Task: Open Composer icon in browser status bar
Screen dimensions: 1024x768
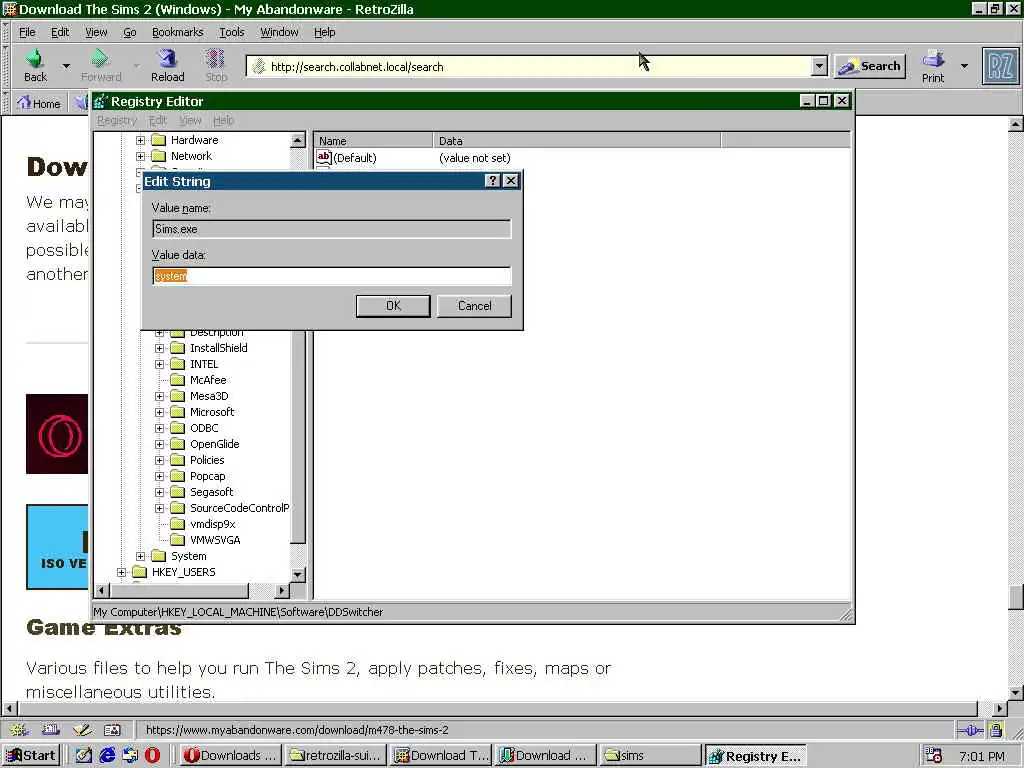Action: click(x=82, y=729)
